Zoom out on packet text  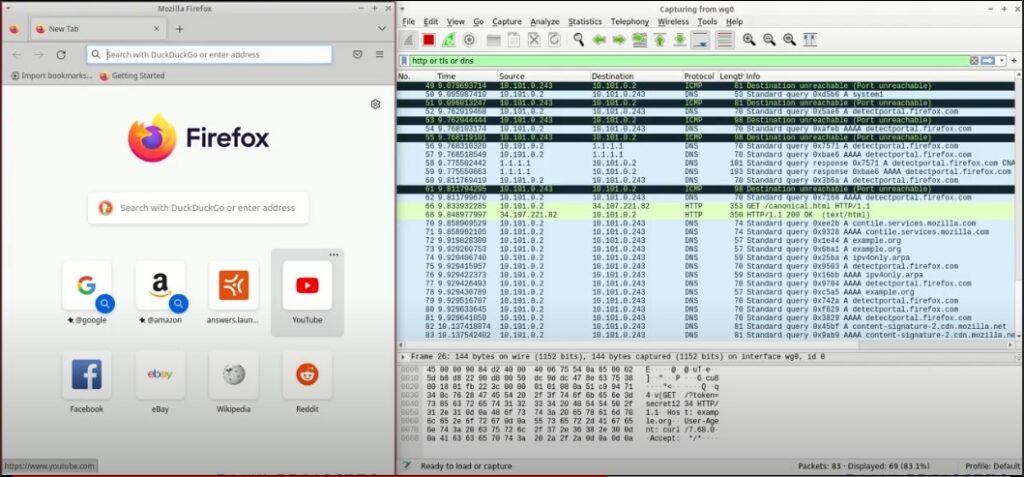pos(769,40)
